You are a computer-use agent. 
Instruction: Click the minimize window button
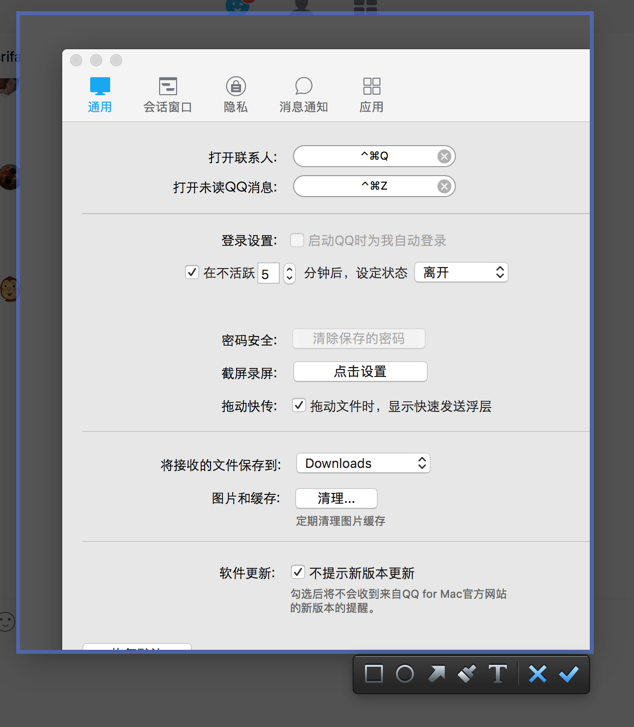pos(96,60)
